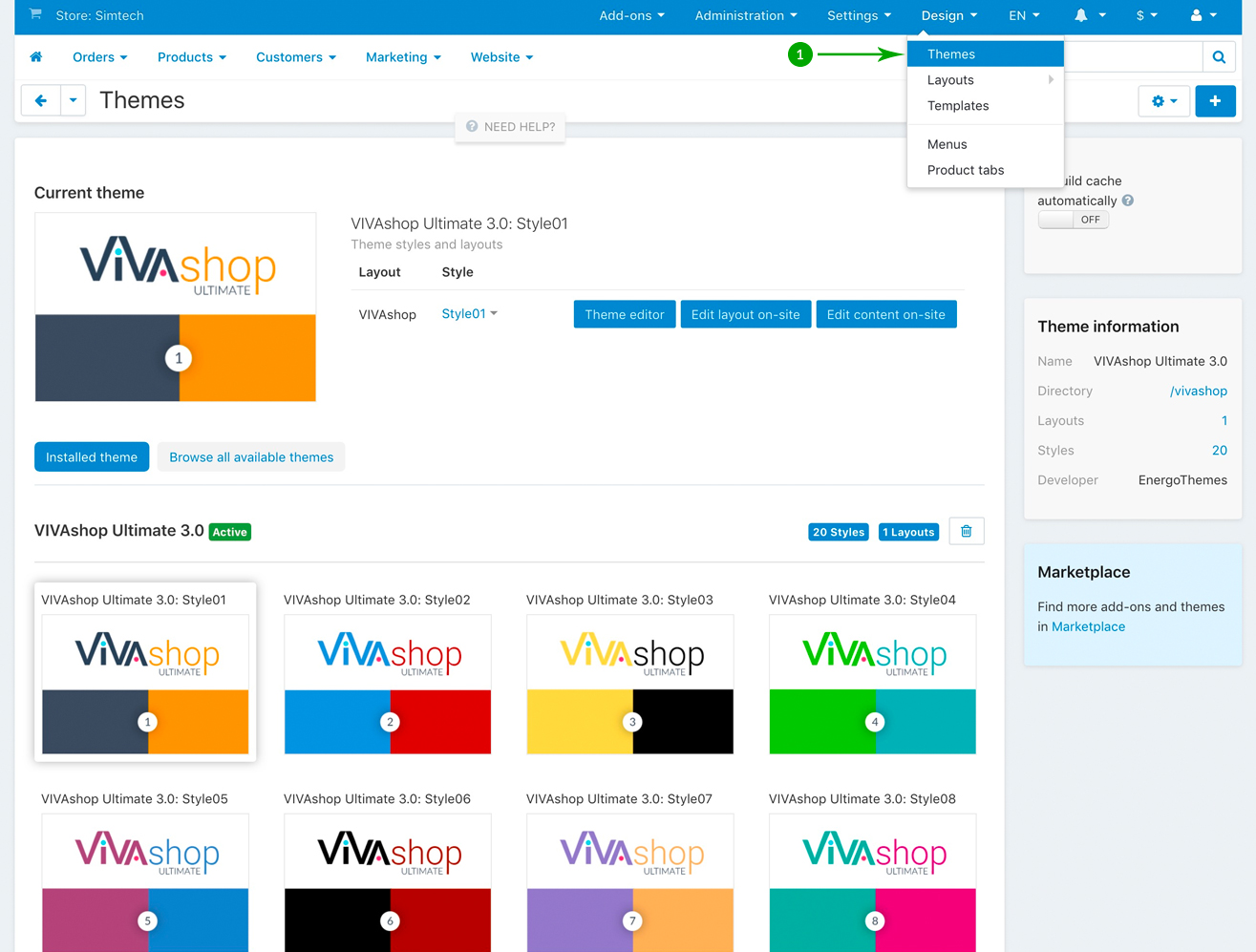Open the $ currency dropdown
Screen dimensions: 1256x952
tap(1146, 15)
